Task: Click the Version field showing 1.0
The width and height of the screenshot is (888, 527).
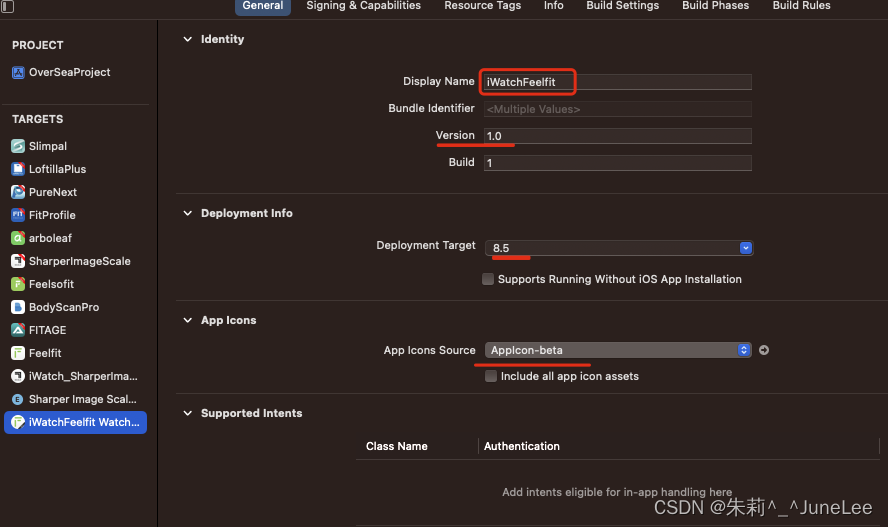Action: [618, 136]
